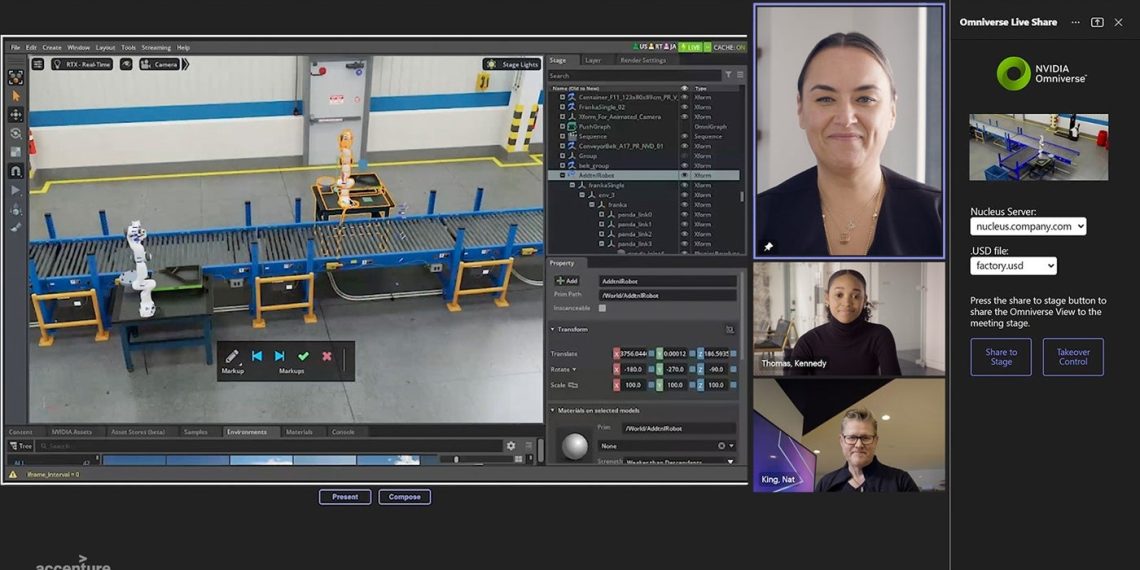The height and width of the screenshot is (570, 1140).
Task: Activate the rotate tool in the left toolbar
Action: (x=16, y=133)
